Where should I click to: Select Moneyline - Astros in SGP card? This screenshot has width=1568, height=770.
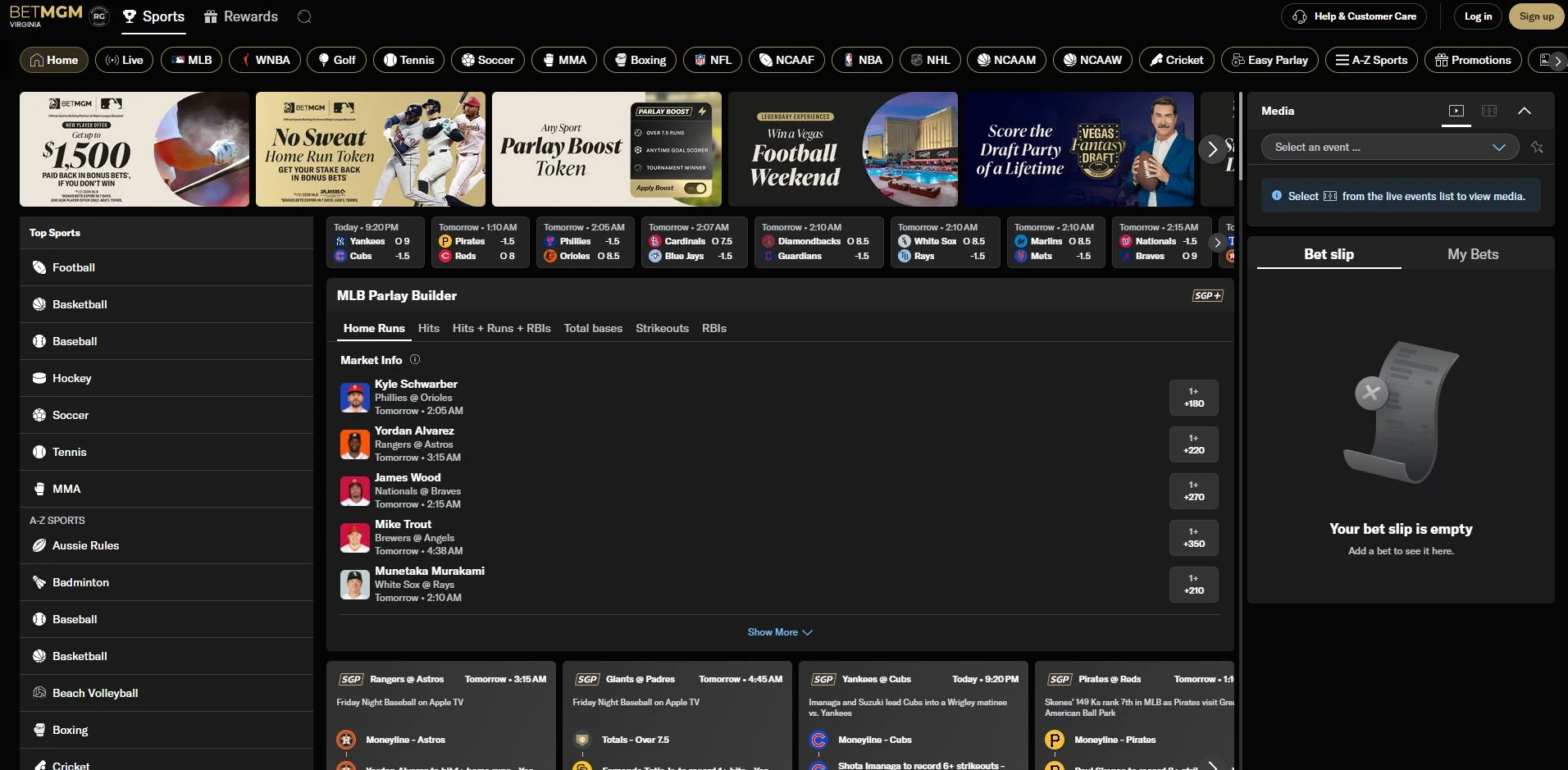pos(405,740)
